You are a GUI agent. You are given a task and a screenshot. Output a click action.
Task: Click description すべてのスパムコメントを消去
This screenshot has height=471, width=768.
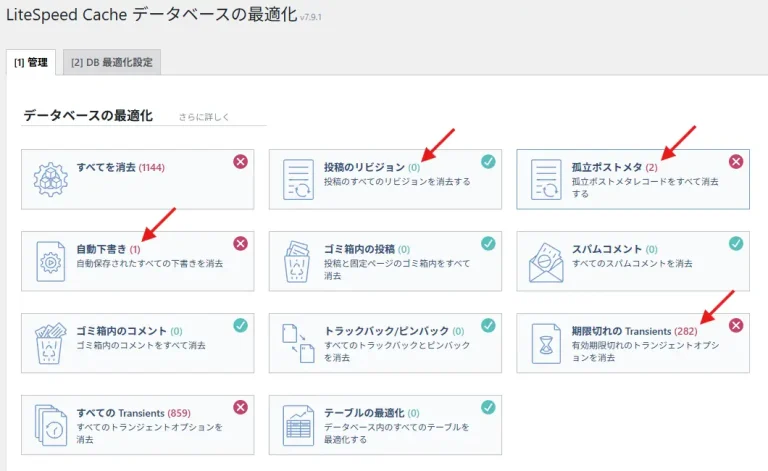point(632,263)
